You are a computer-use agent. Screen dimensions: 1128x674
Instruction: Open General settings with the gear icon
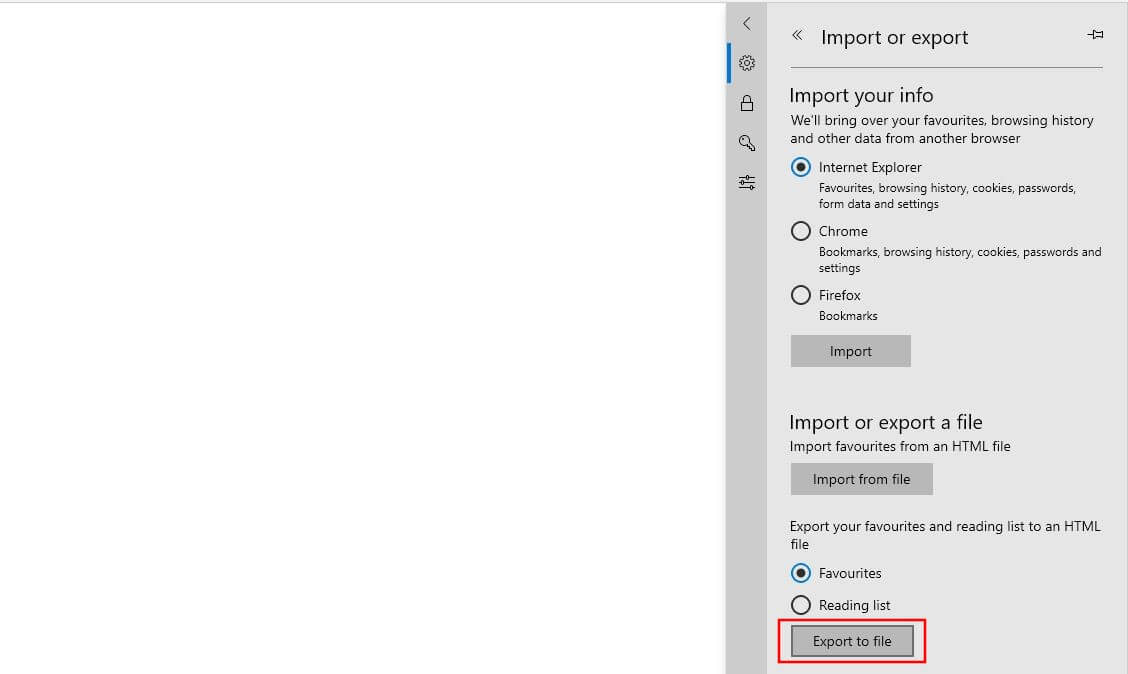click(746, 62)
